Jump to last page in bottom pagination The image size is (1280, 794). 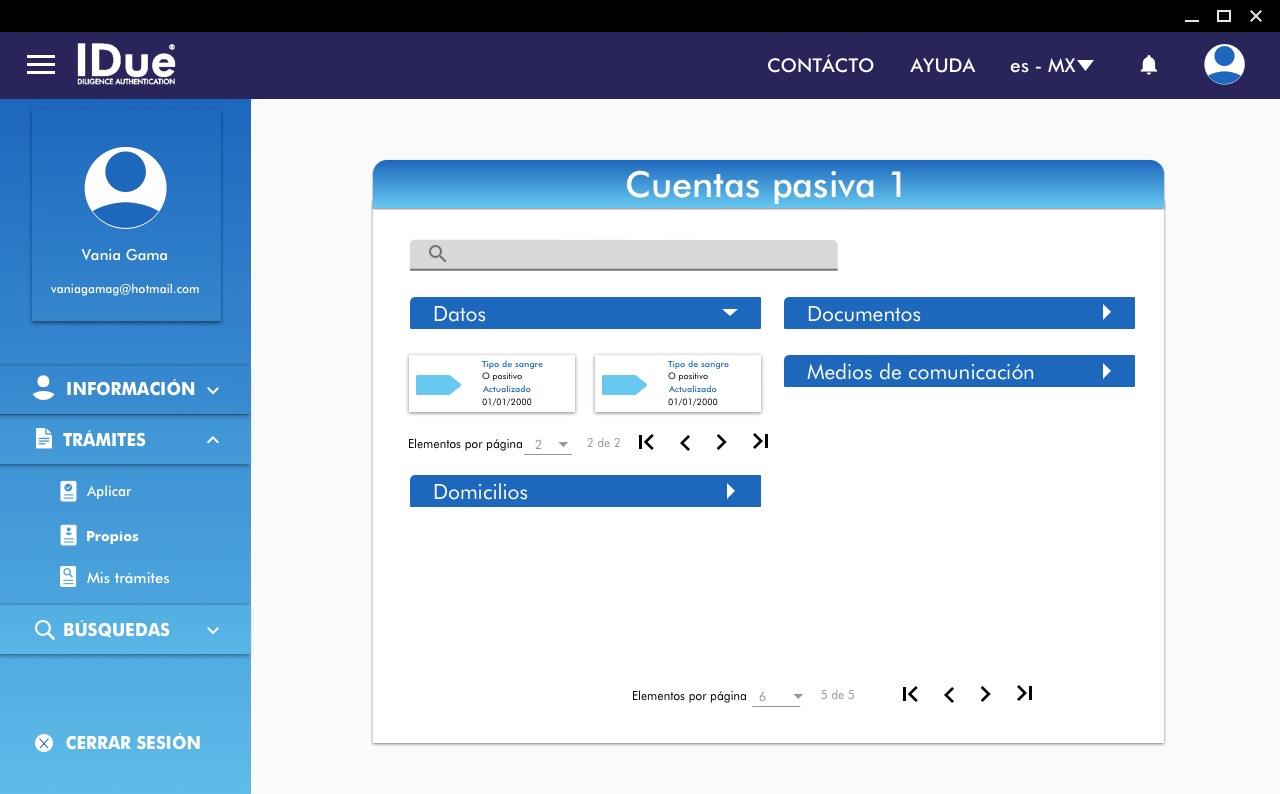(1024, 694)
